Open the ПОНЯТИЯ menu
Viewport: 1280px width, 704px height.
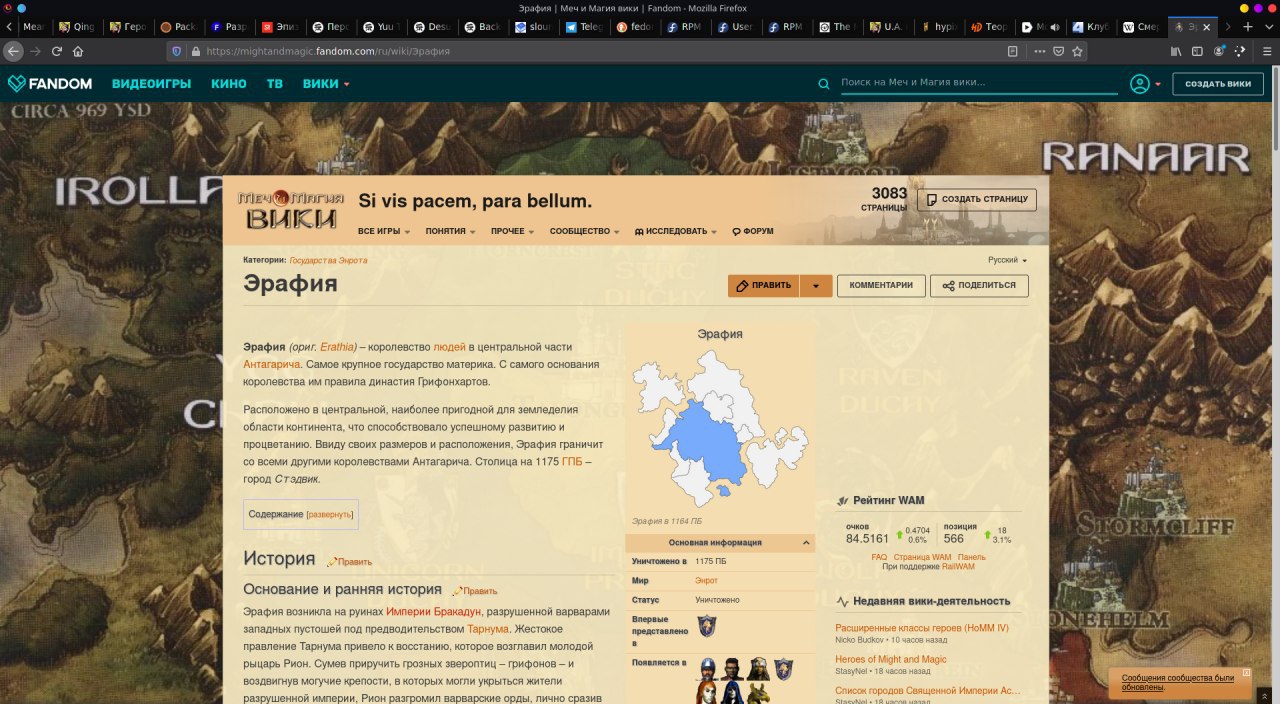pyautogui.click(x=450, y=231)
